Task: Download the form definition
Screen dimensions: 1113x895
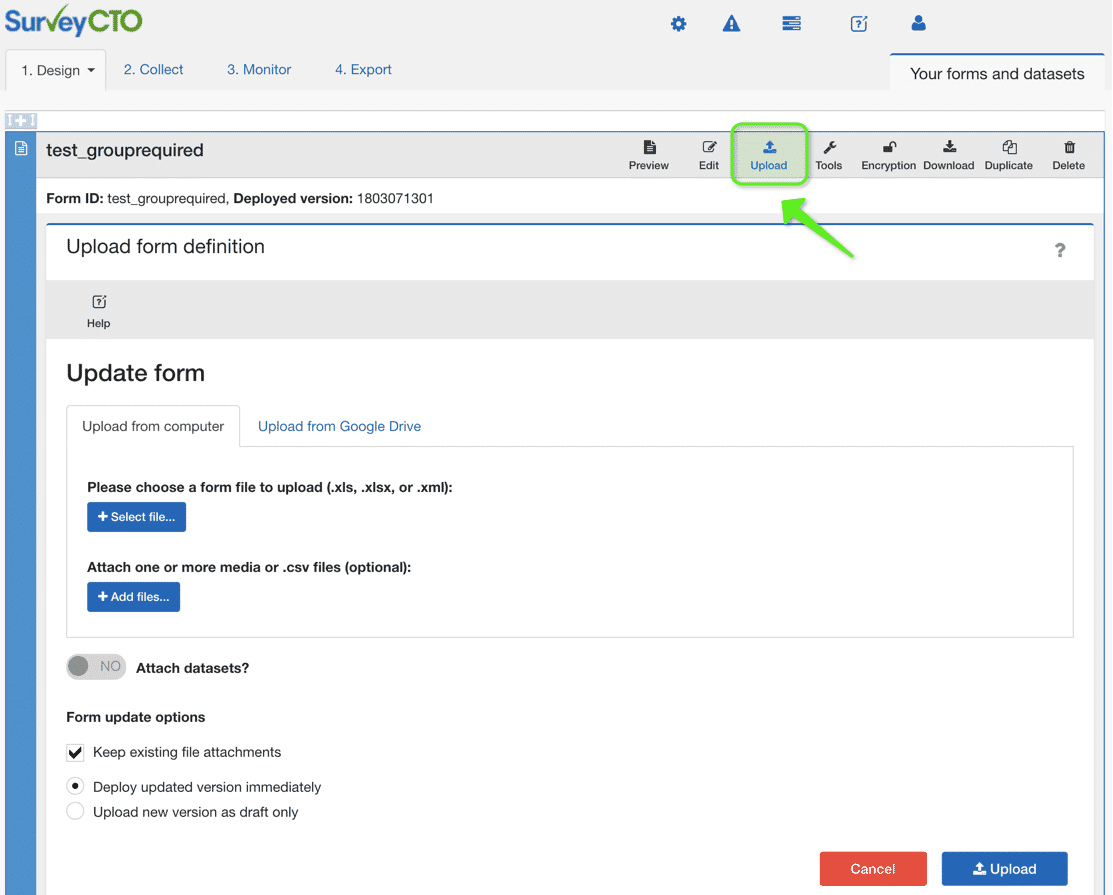Action: pyautogui.click(x=948, y=155)
